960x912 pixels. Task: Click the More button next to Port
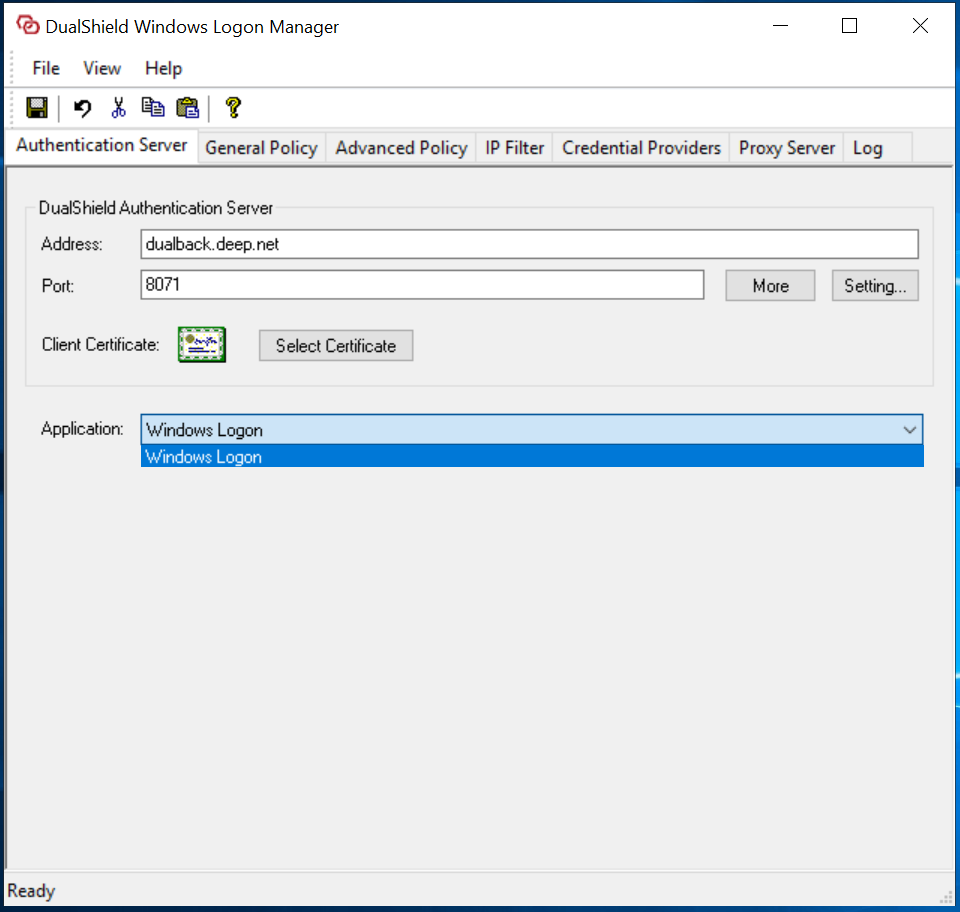pyautogui.click(x=770, y=286)
